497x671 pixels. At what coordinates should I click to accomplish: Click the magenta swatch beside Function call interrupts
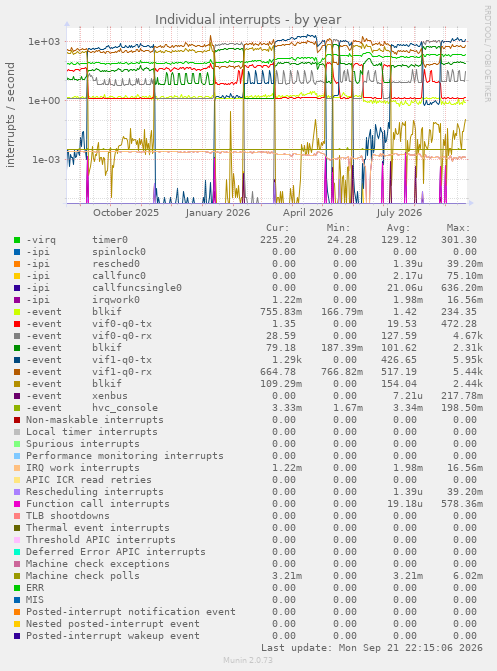point(17,504)
